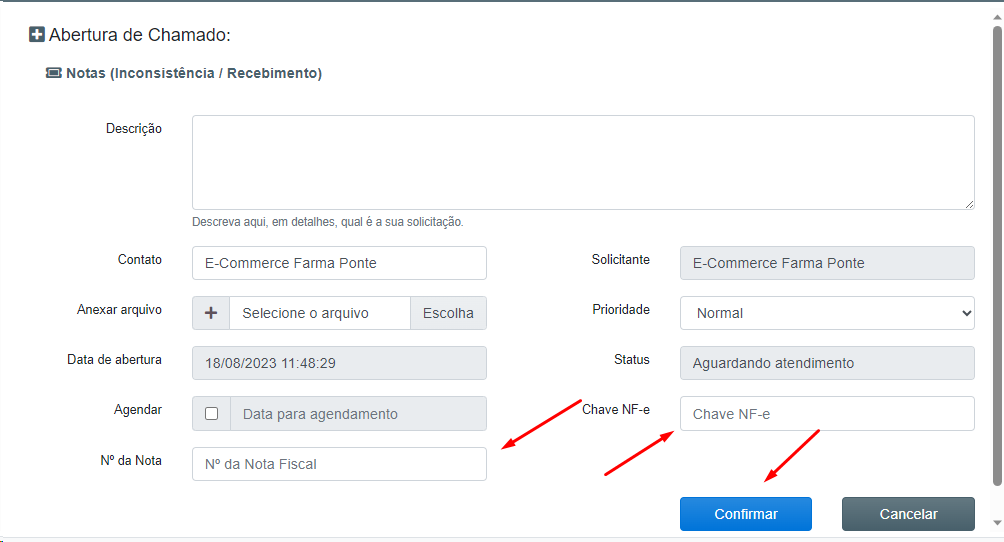Click the plus icon beside Abertura de Chamado
This screenshot has height=542, width=1004.
click(x=37, y=34)
